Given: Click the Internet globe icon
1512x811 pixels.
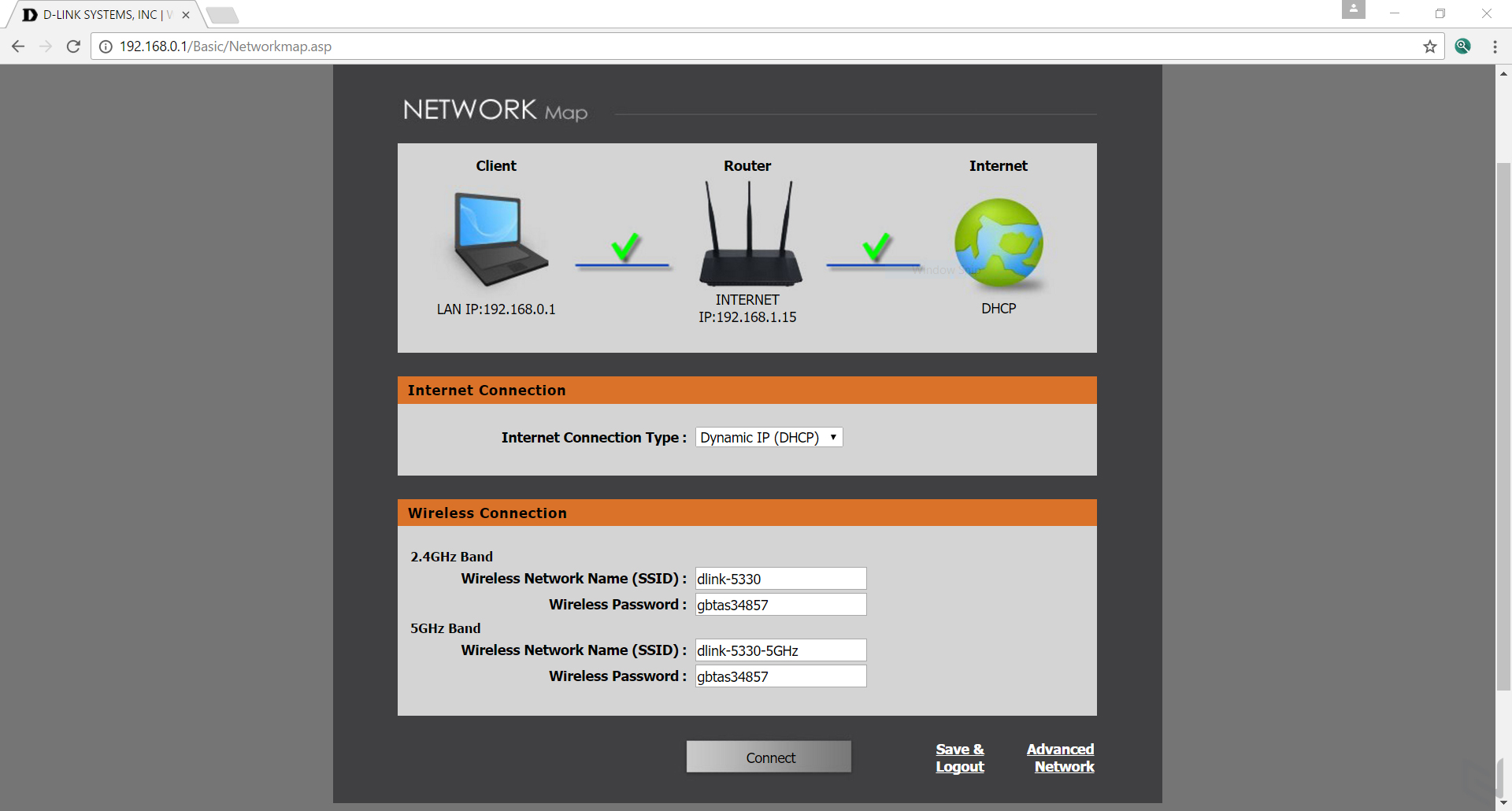Looking at the screenshot, I should [999, 243].
